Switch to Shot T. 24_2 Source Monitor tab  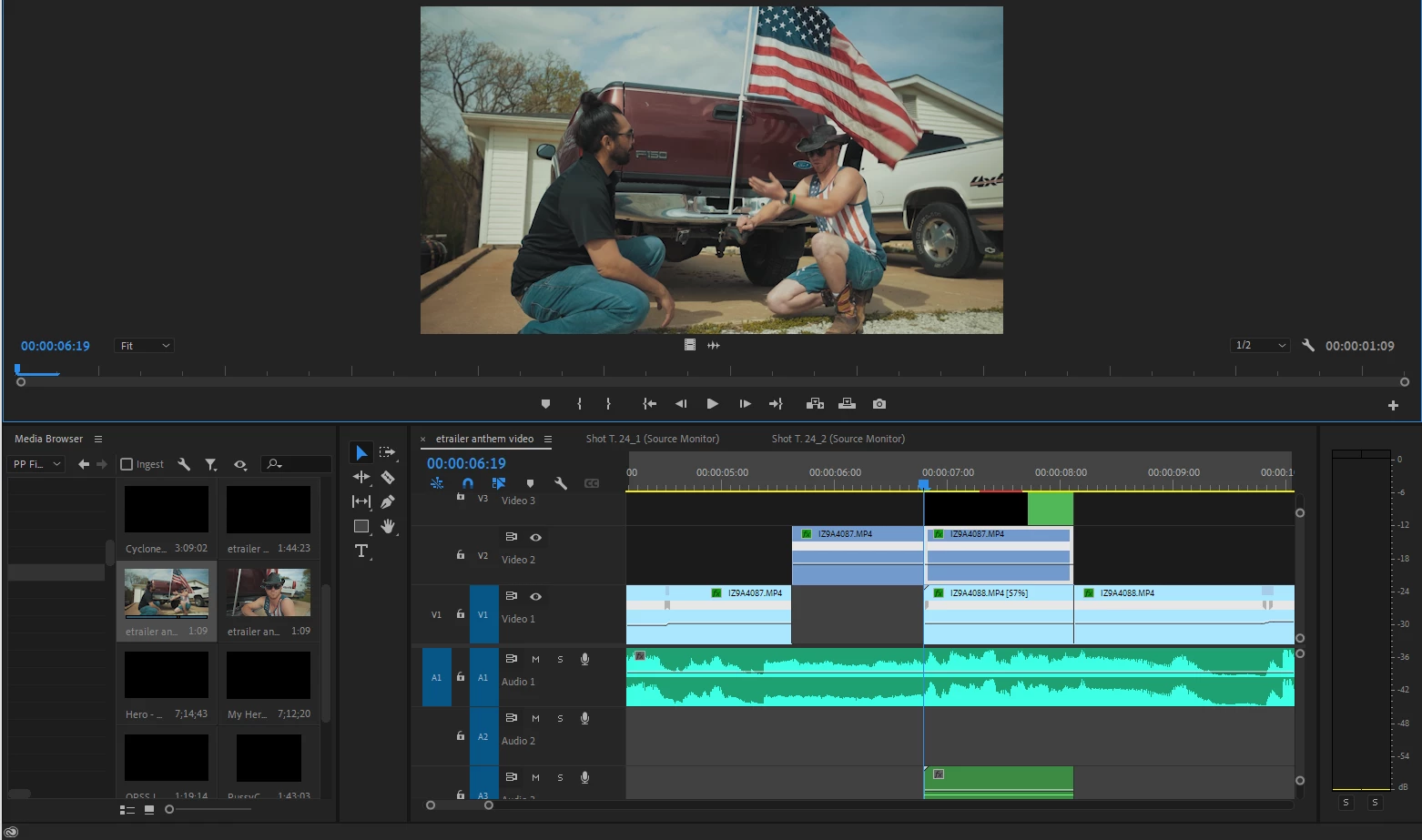pyautogui.click(x=838, y=439)
